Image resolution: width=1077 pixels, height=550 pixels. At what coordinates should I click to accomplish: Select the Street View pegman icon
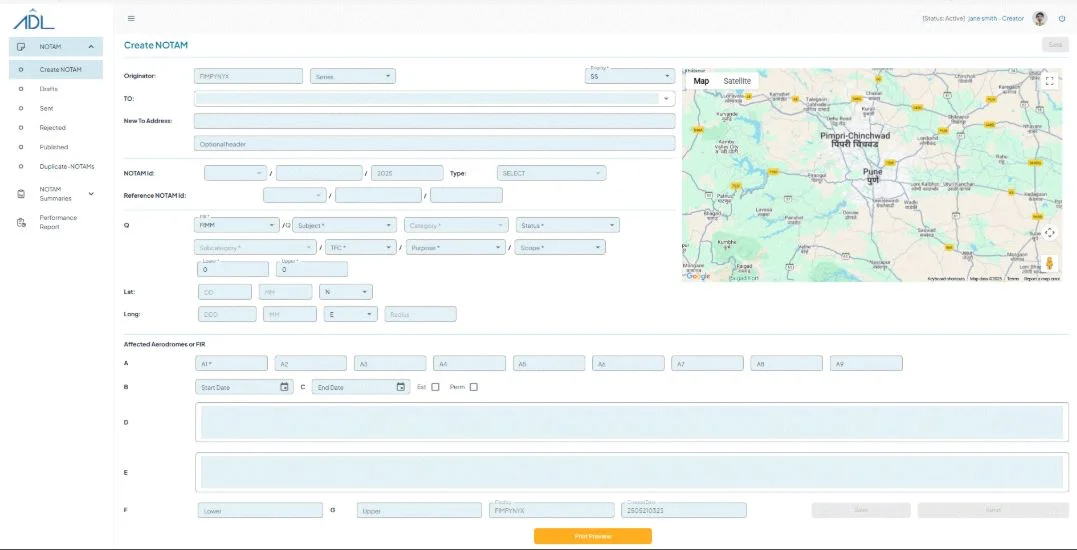1049,264
